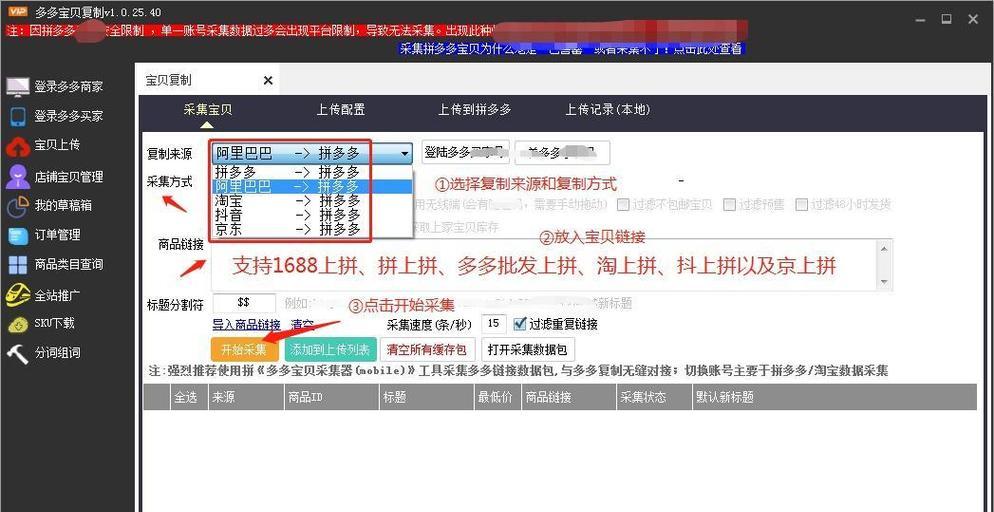Click the VIP logo in the title bar
The image size is (994, 512).
pos(17,11)
